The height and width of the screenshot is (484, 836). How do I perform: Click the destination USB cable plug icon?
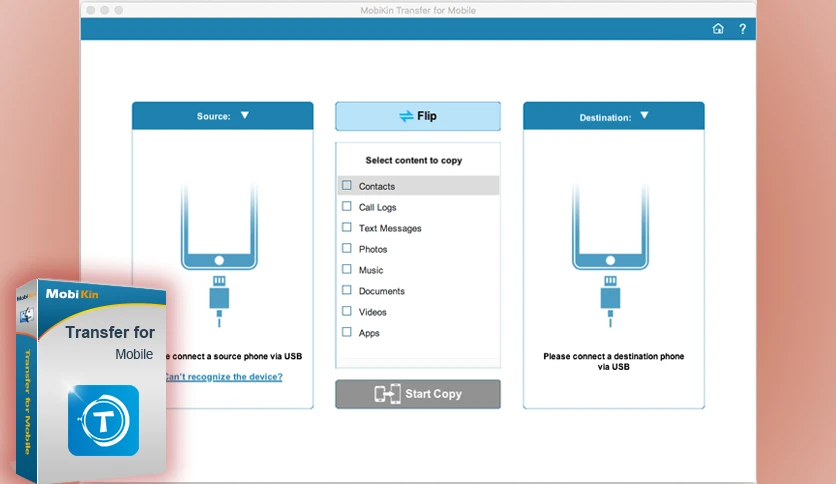(x=610, y=301)
